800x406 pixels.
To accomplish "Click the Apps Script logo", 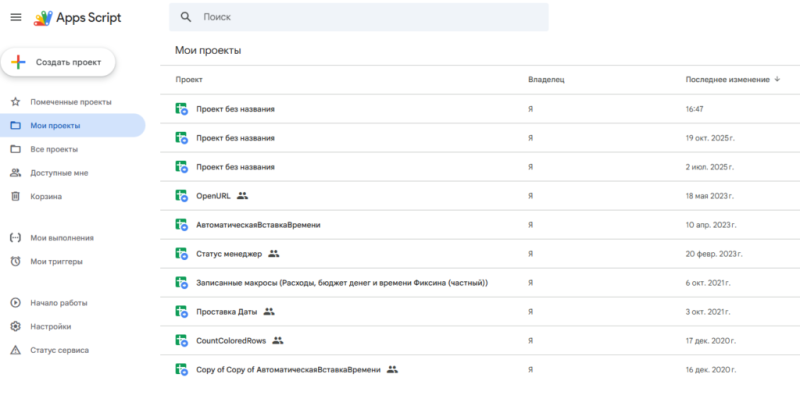I will point(78,18).
